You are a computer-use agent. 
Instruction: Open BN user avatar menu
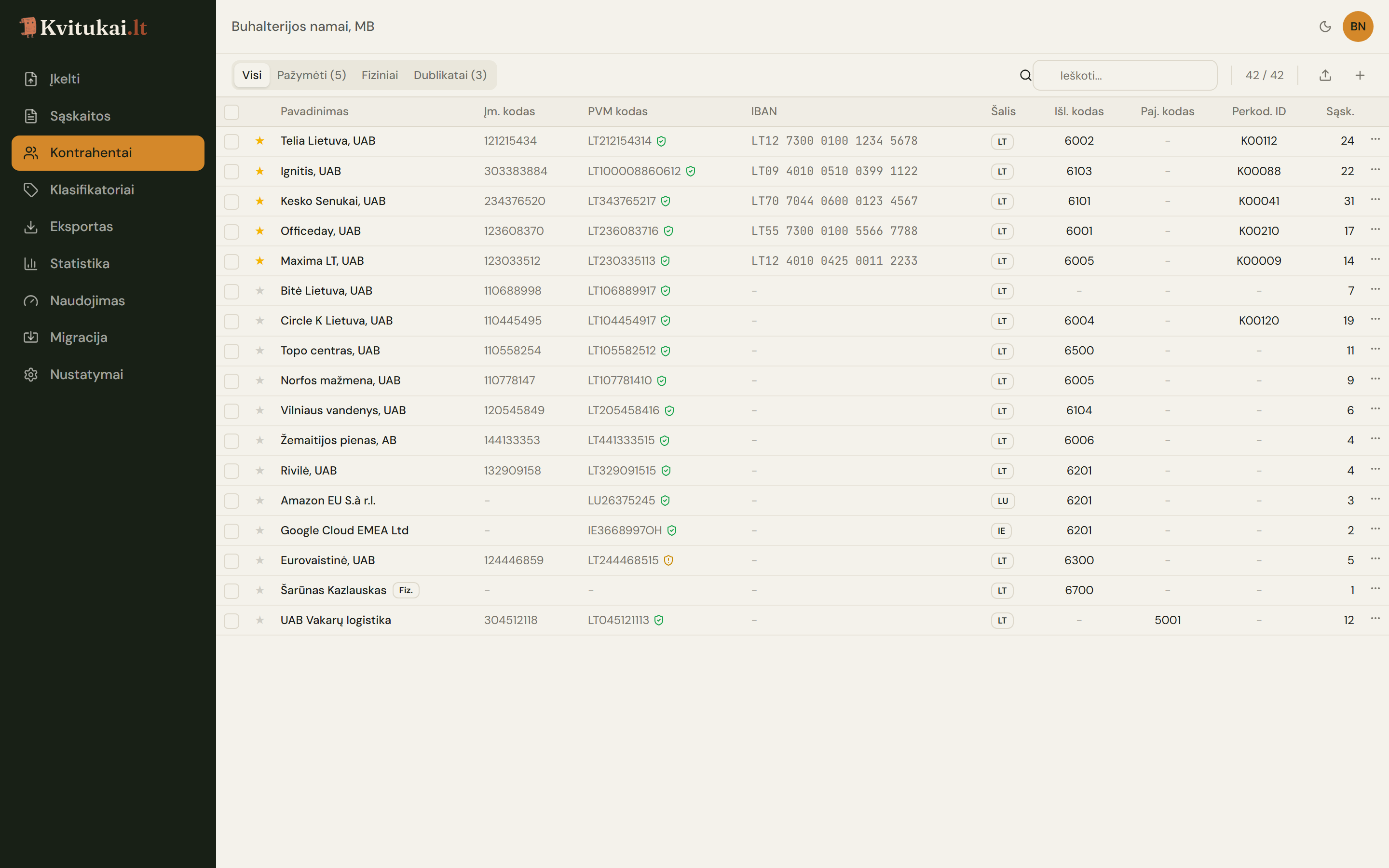(x=1358, y=27)
